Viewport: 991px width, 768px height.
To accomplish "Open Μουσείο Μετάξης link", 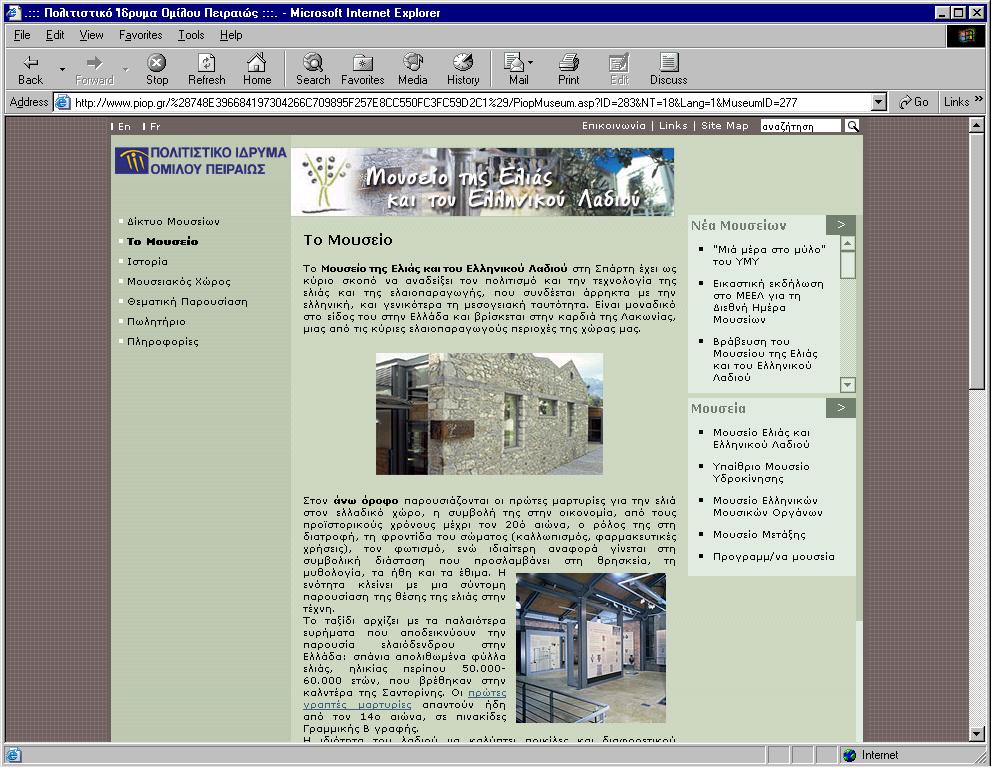I will pos(759,535).
